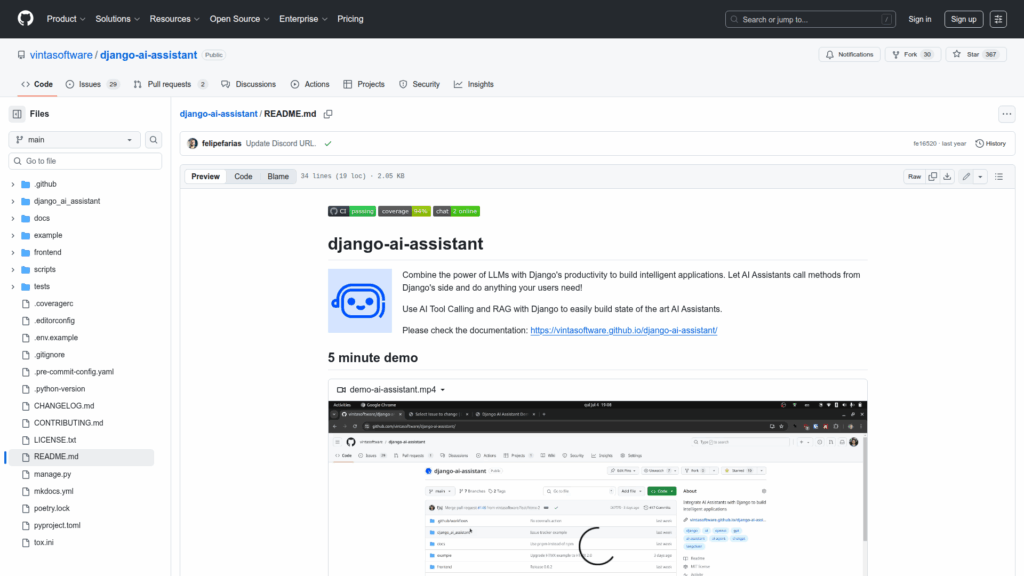The width and height of the screenshot is (1024, 576).
Task: Select the Preview view toggle
Action: coord(205,176)
